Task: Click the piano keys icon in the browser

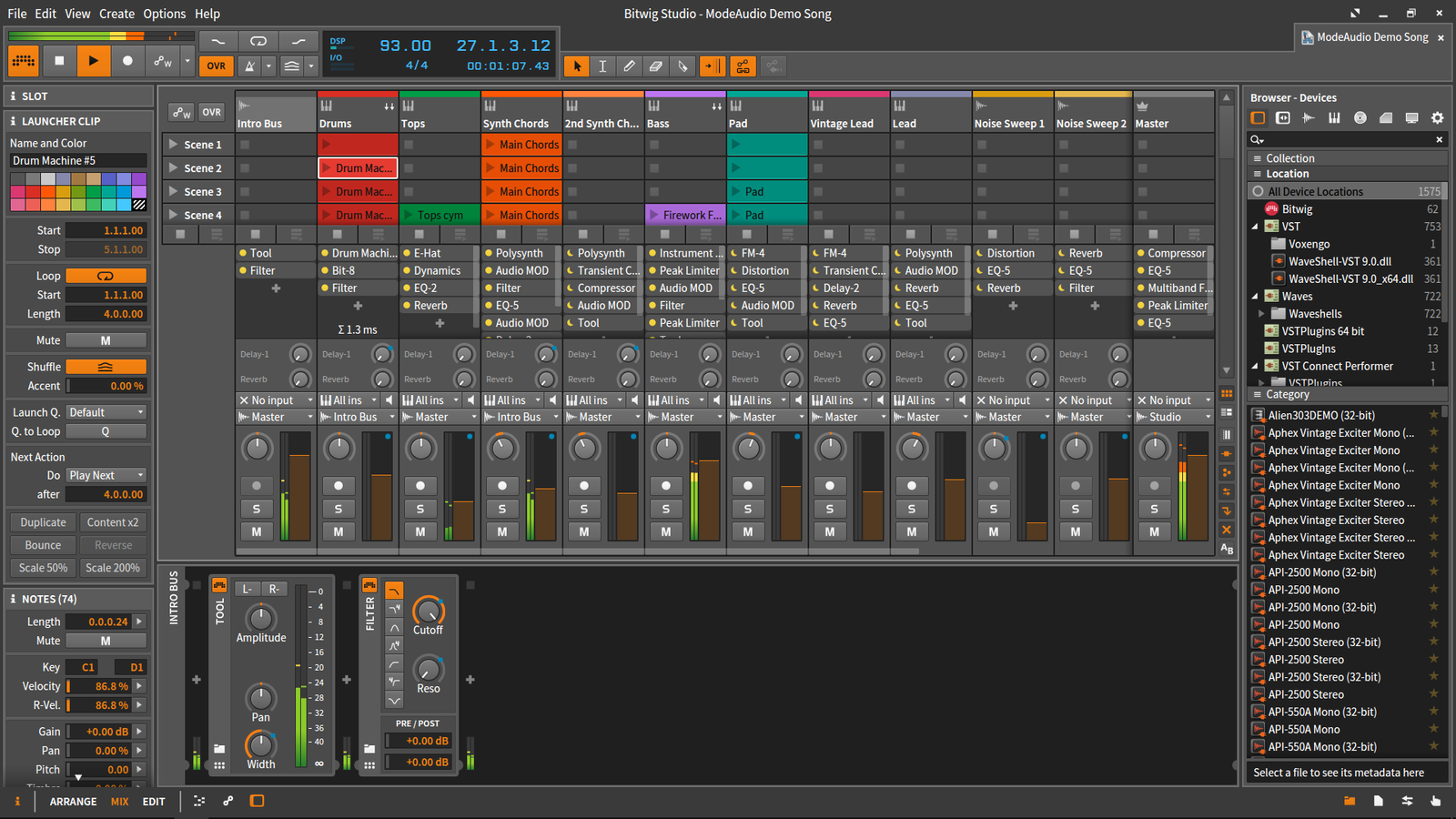Action: coord(1334,118)
